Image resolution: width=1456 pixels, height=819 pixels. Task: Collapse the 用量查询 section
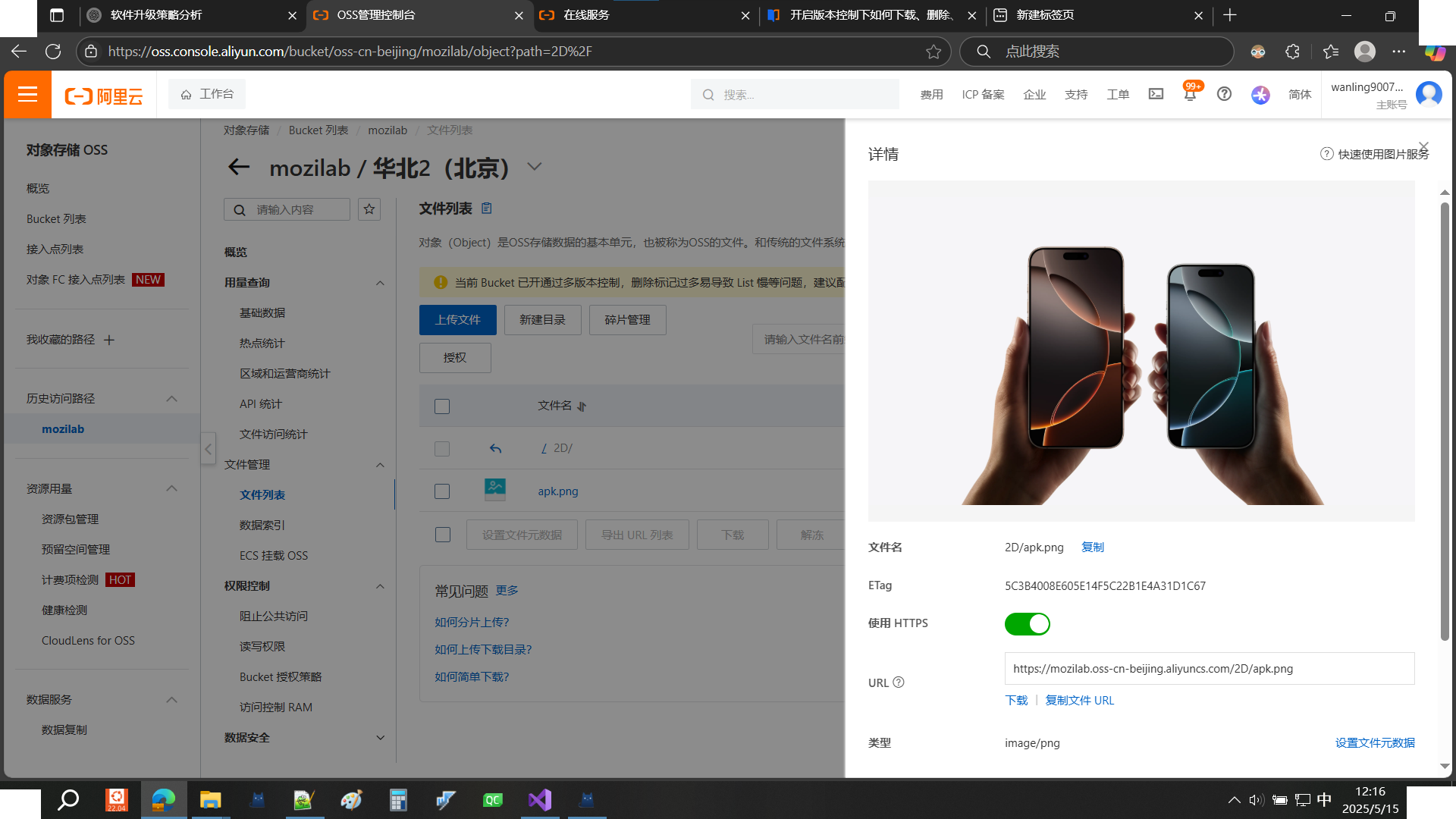[x=380, y=283]
